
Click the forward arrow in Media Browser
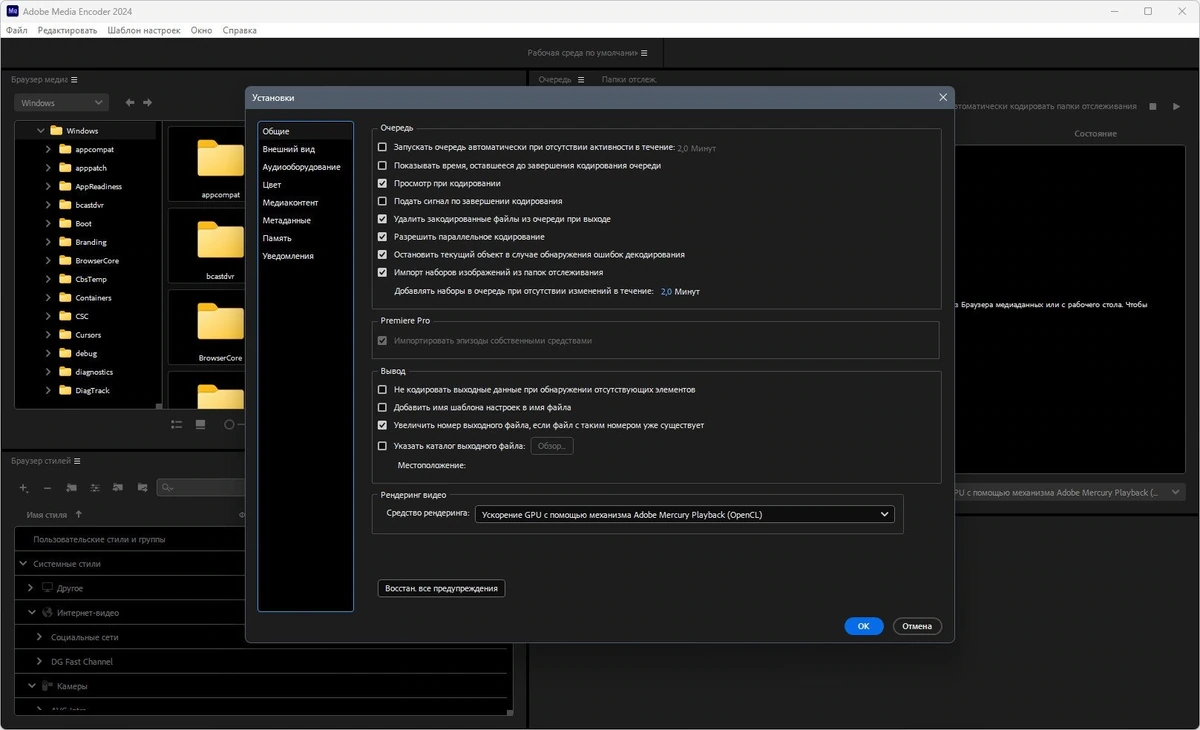148,102
